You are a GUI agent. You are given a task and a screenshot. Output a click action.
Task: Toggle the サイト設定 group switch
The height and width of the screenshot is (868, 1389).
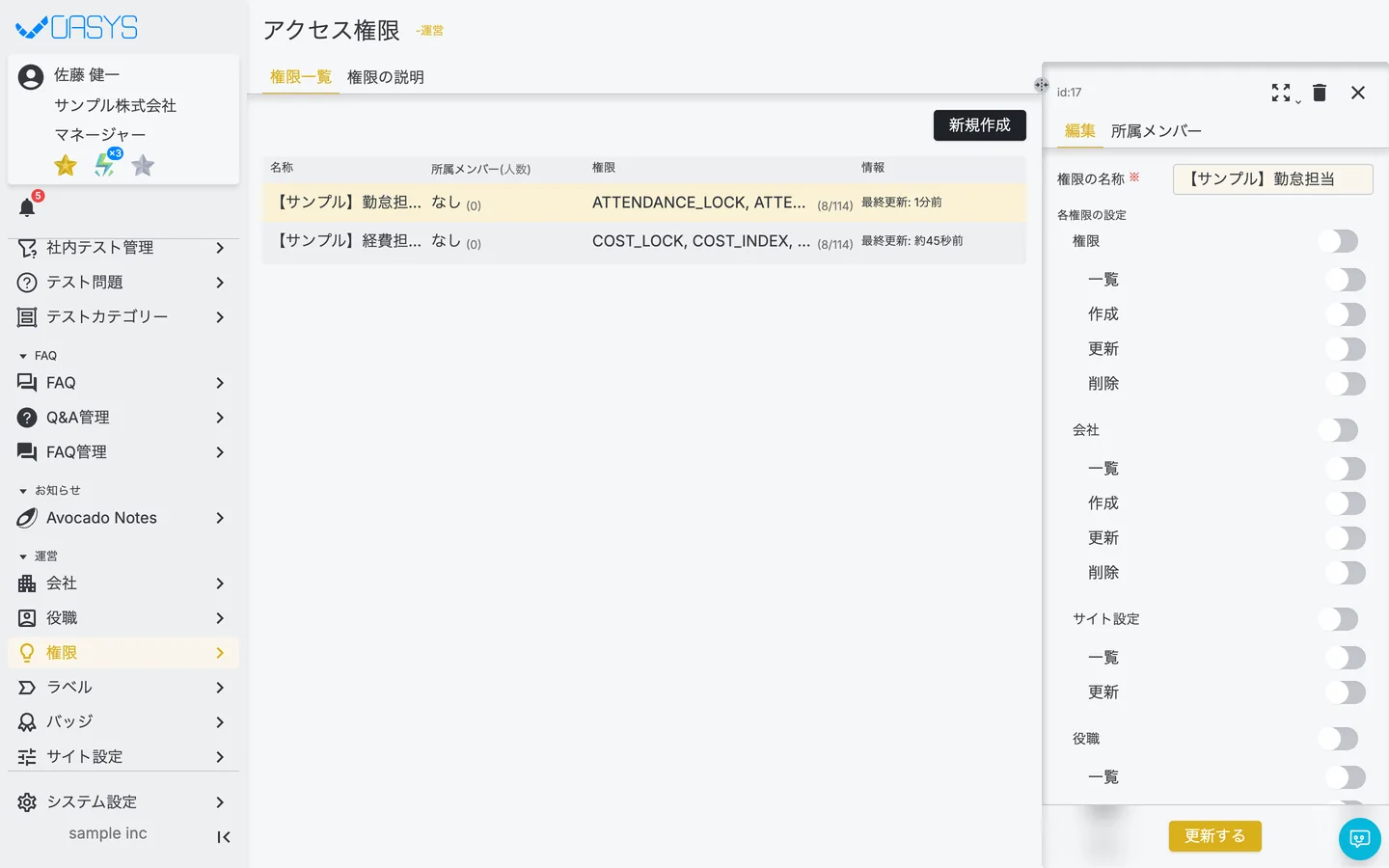tap(1339, 619)
